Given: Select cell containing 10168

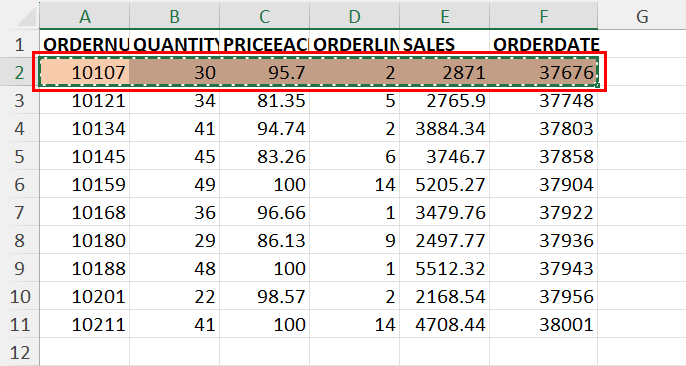Looking at the screenshot, I should coord(84,212).
